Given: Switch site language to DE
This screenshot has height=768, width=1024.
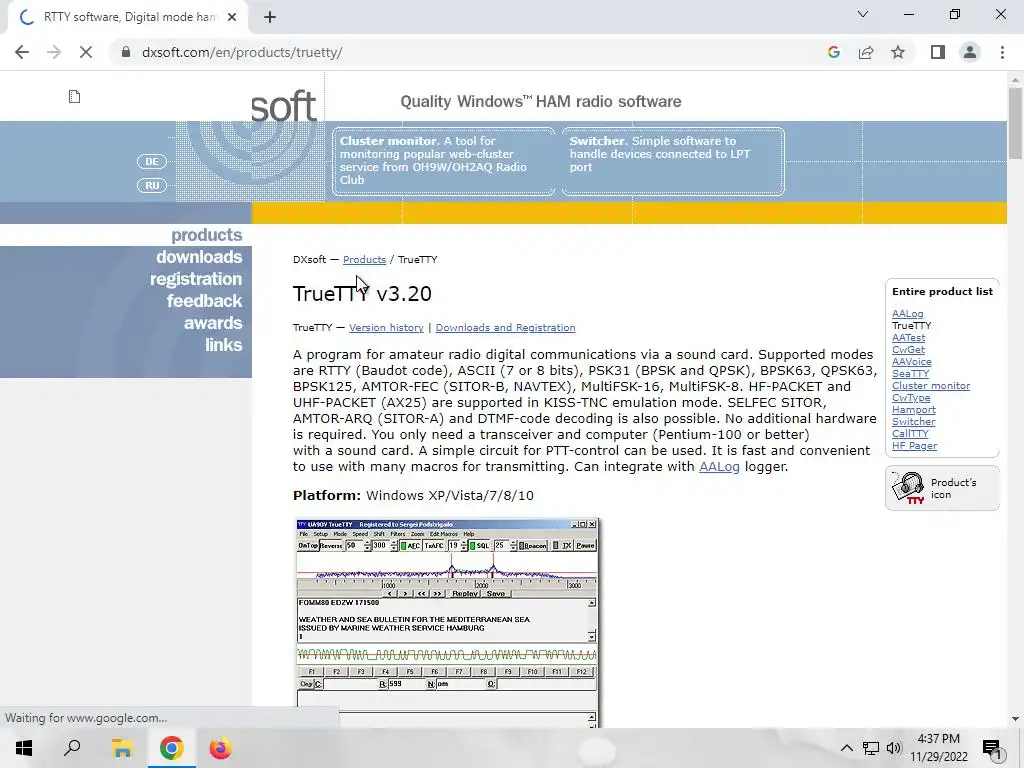Looking at the screenshot, I should coord(152,161).
